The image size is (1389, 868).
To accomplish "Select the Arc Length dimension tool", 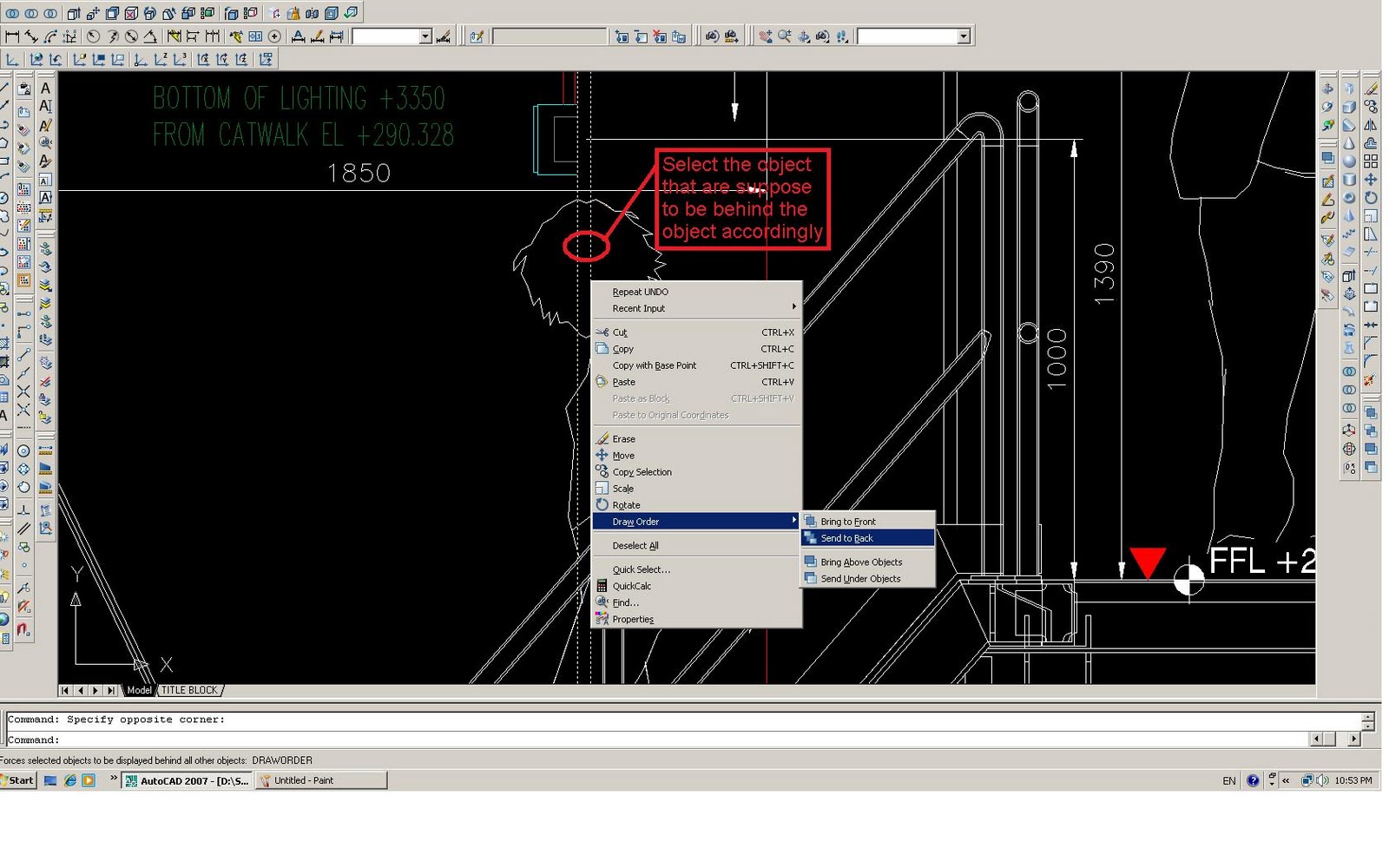I will coord(50,36).
